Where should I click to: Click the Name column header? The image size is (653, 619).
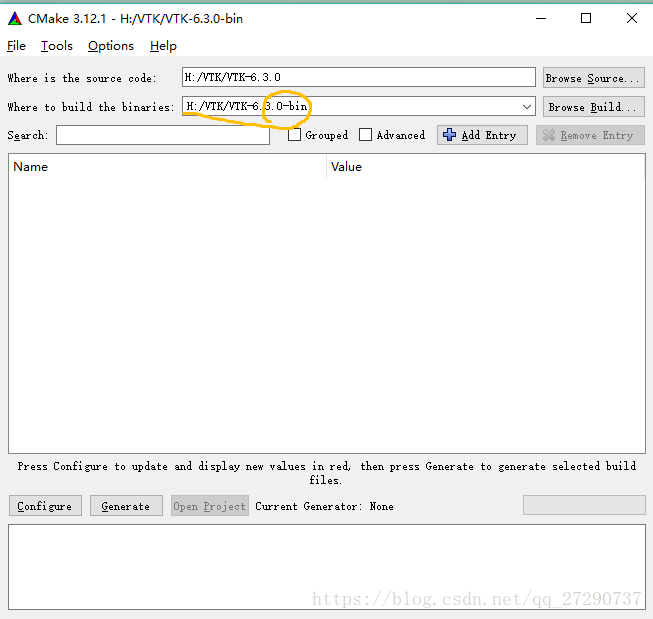coord(167,167)
